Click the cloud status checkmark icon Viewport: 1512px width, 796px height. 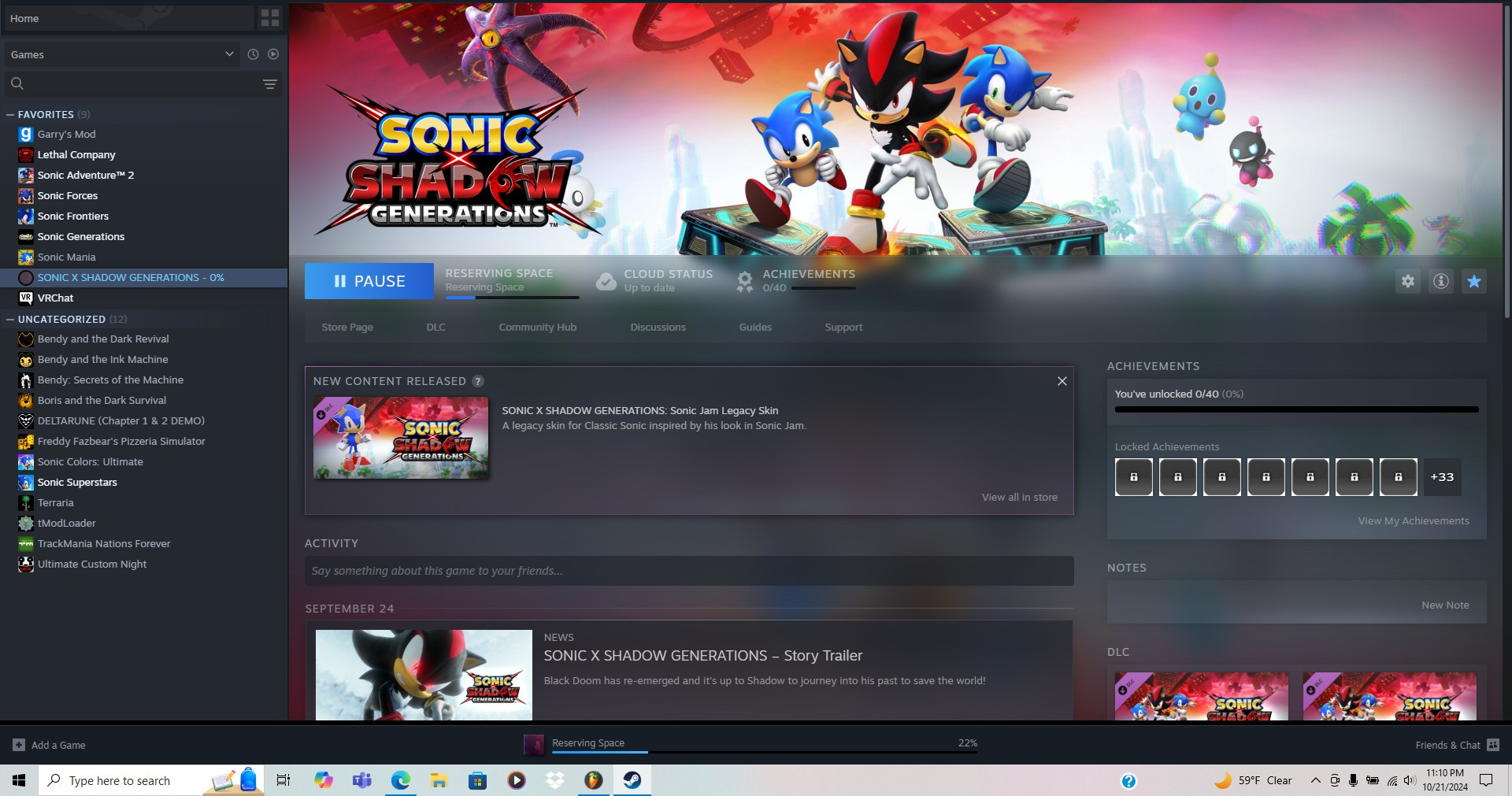pos(606,281)
